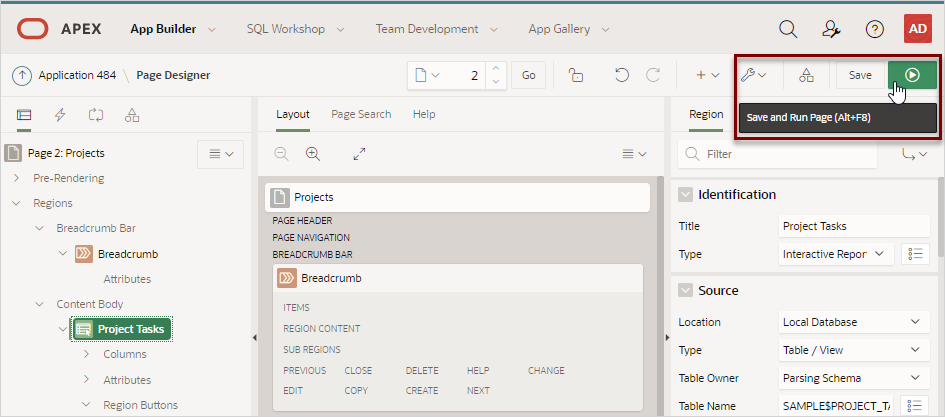The image size is (945, 417).
Task: Open the page selector dropdown icon
Action: click(x=427, y=75)
